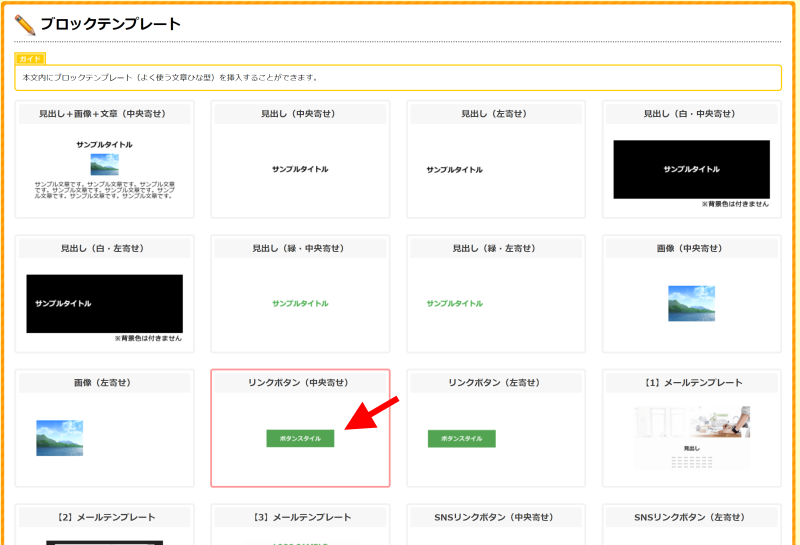Image resolution: width=800 pixels, height=545 pixels.
Task: Click the green ボタンスタイル button in リンクボタン（中央寄せ）
Action: 300,438
